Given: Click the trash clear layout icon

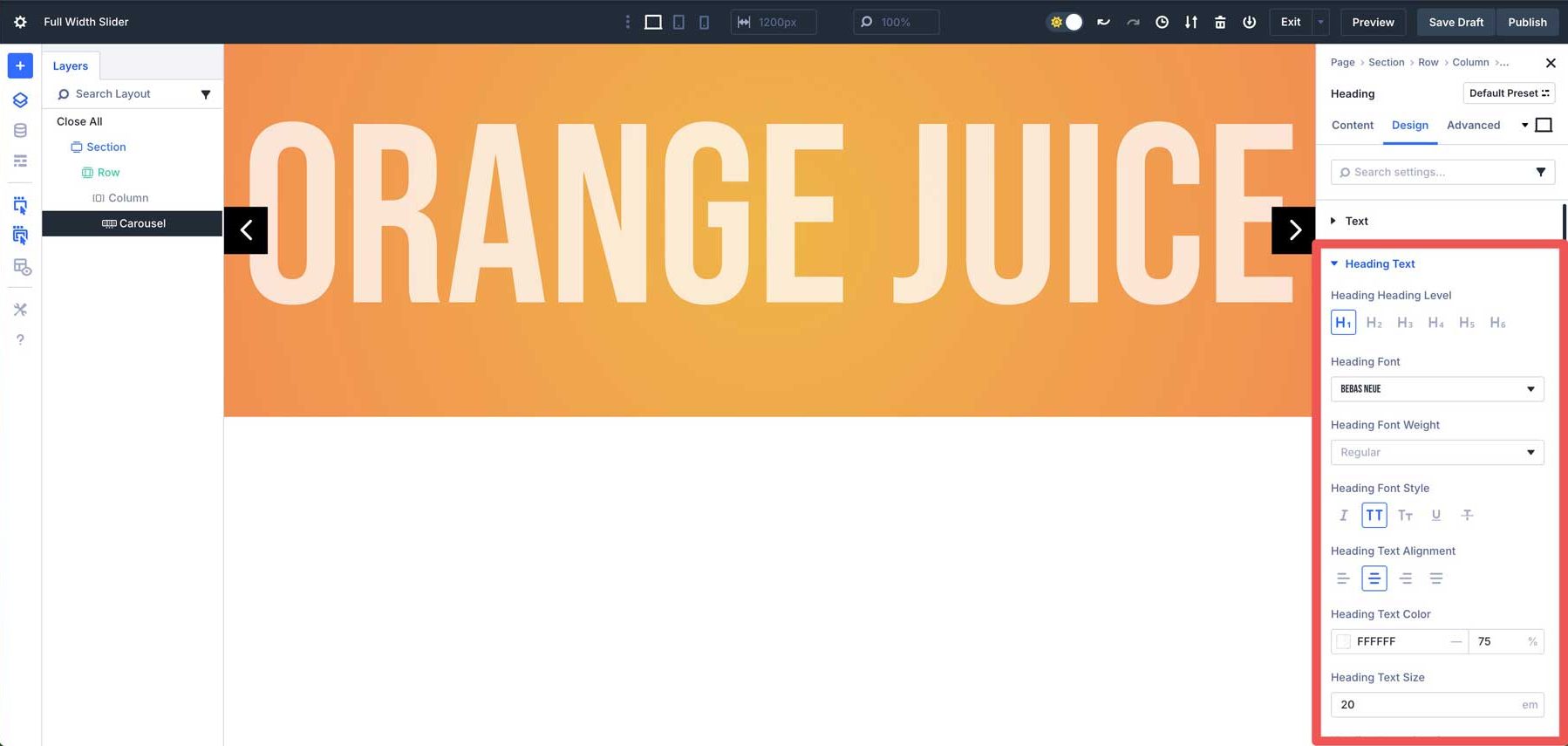Looking at the screenshot, I should point(1220,22).
